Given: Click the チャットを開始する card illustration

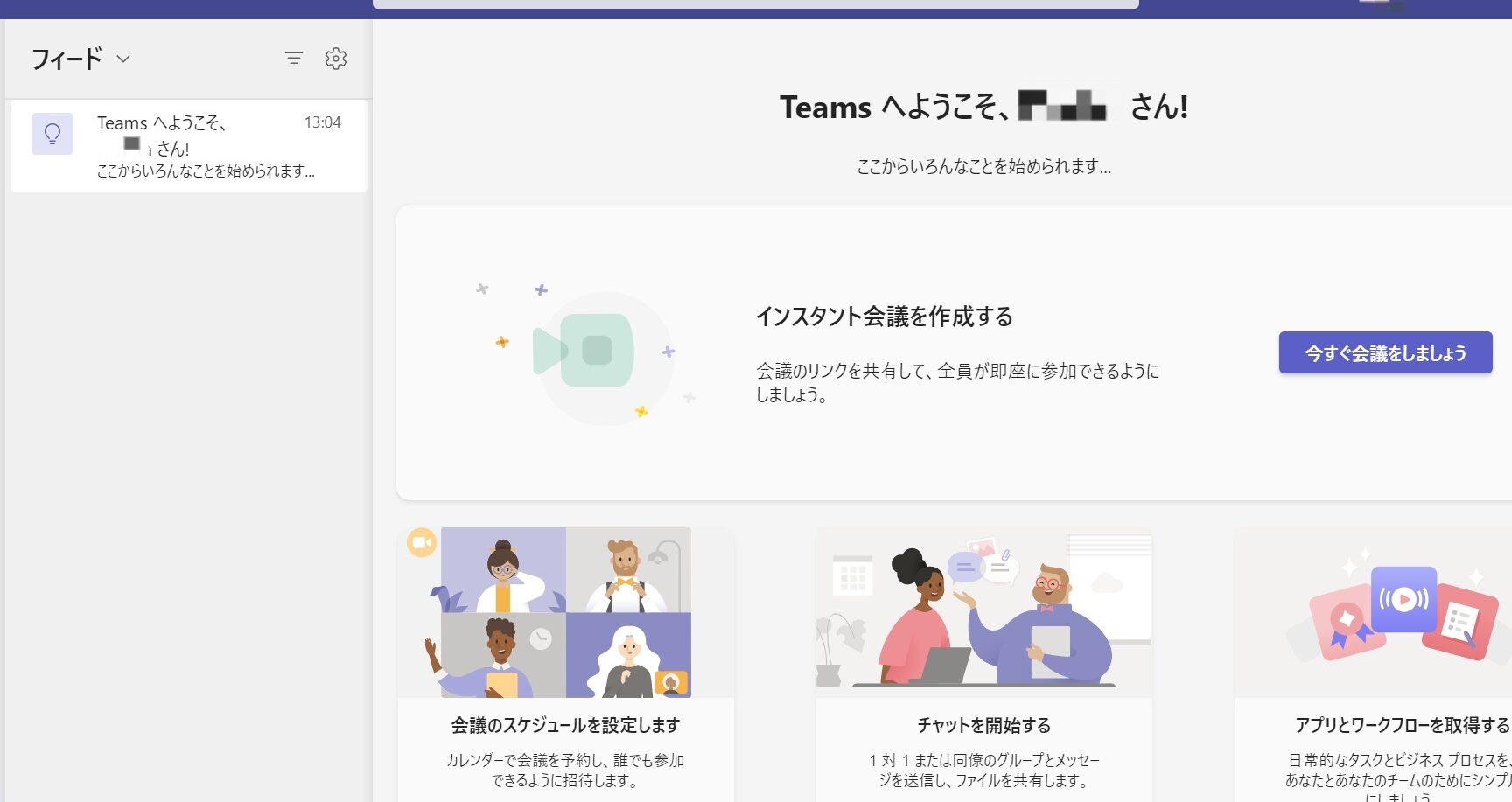Looking at the screenshot, I should click(984, 612).
